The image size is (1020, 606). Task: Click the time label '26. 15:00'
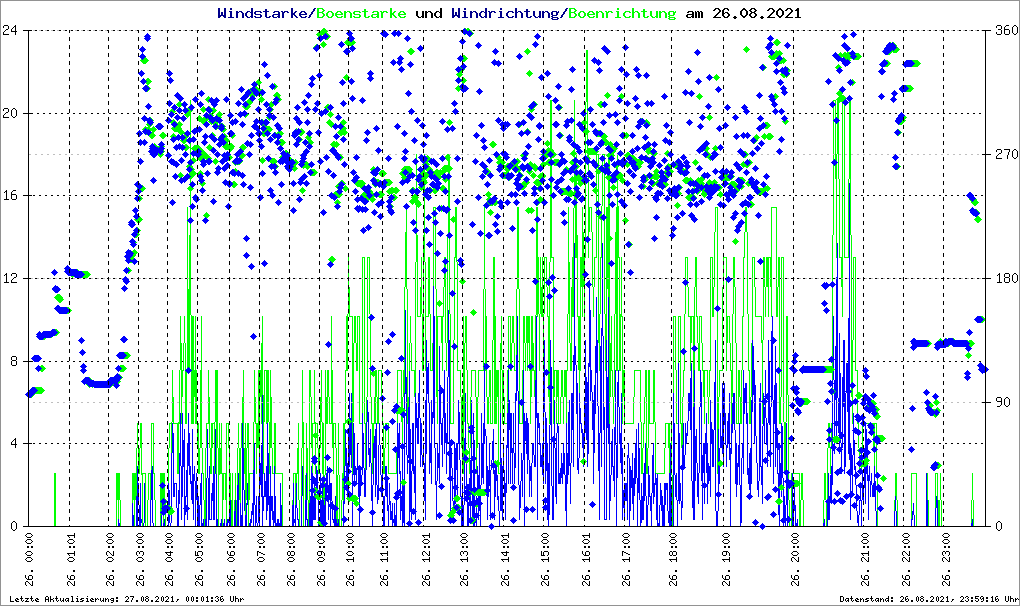(544, 560)
